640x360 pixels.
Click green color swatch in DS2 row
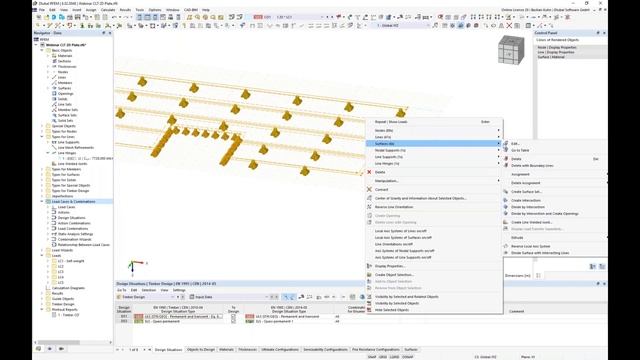pyautogui.click(x=138, y=321)
